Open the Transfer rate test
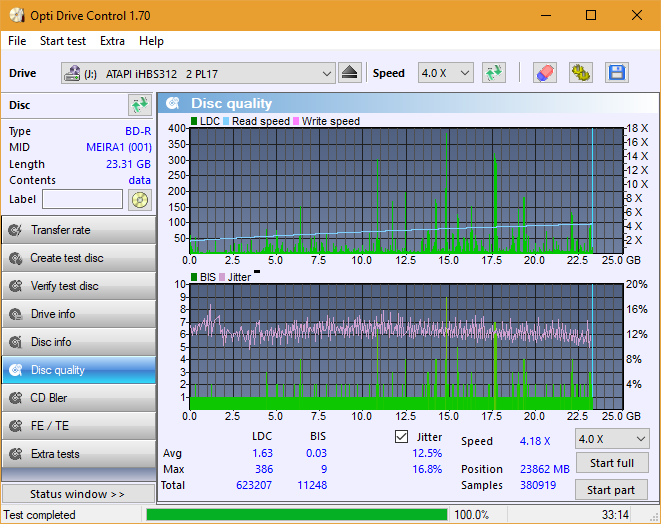This screenshot has width=661, height=524. pos(78,230)
